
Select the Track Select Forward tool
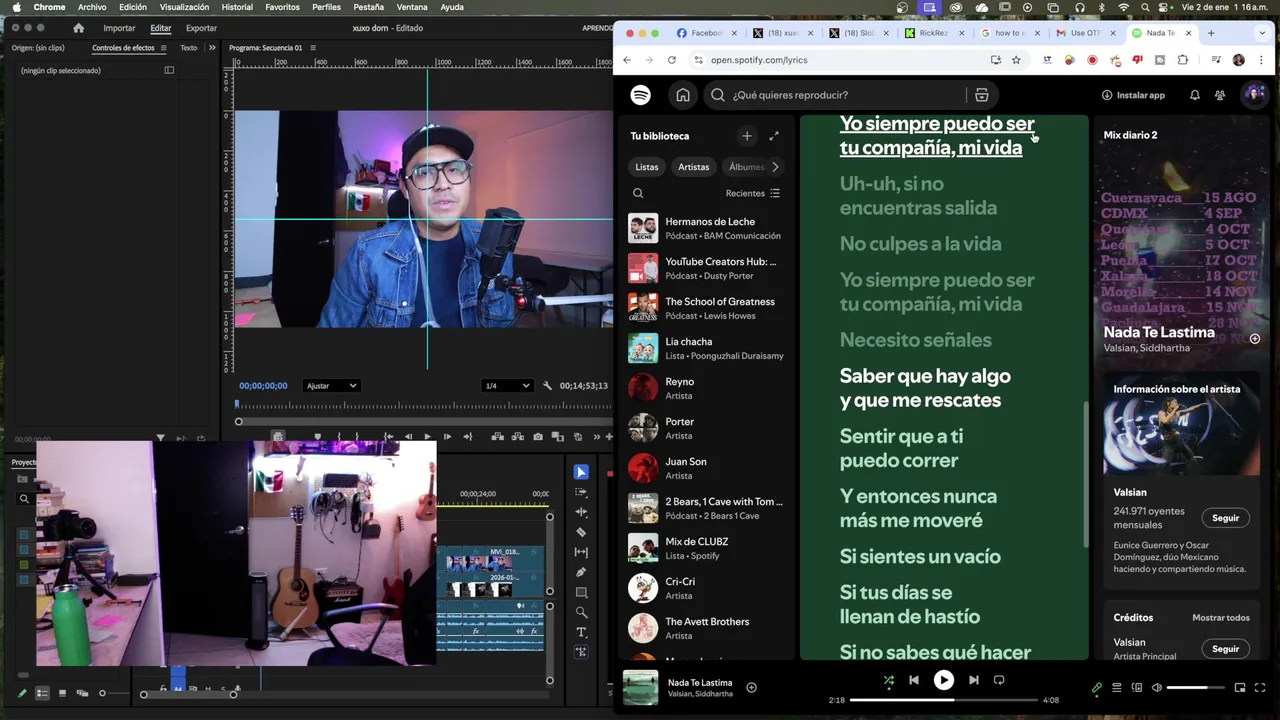pos(581,492)
